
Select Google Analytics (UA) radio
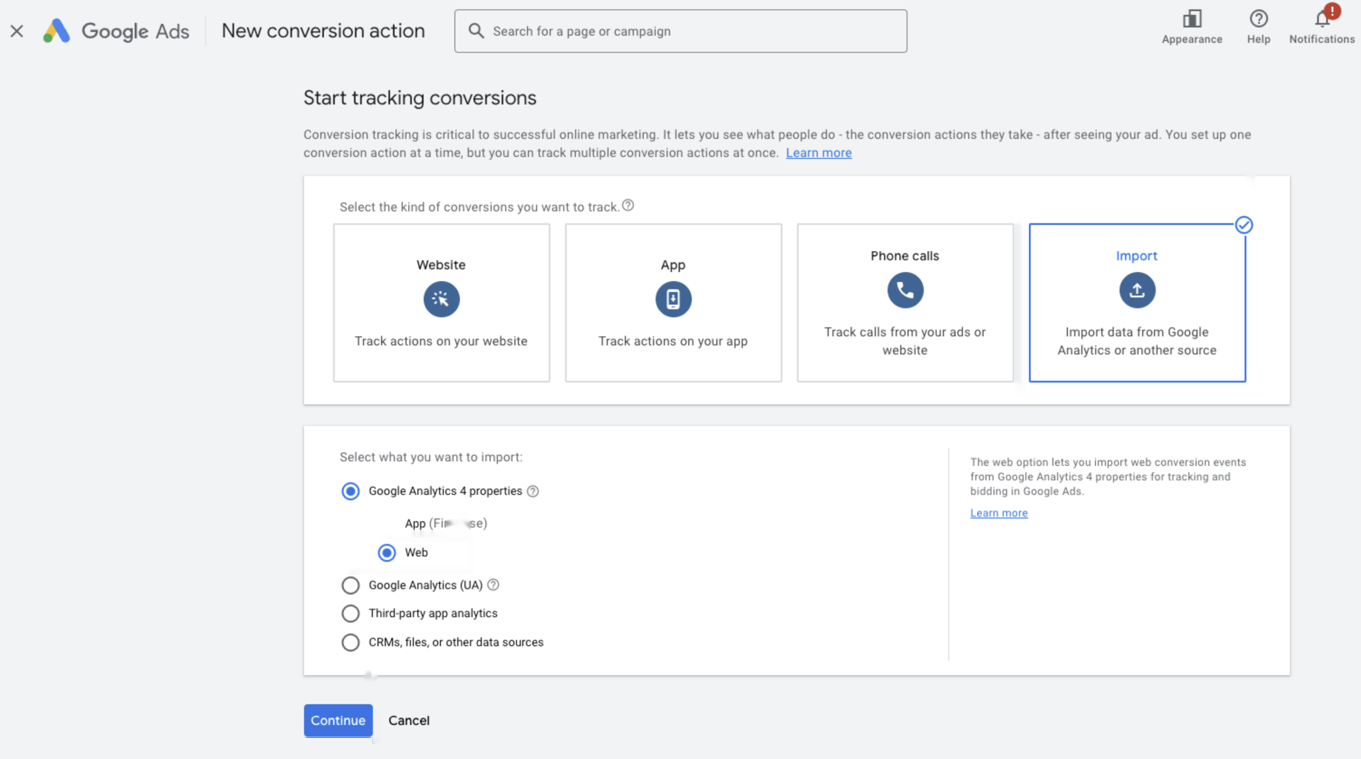(350, 585)
